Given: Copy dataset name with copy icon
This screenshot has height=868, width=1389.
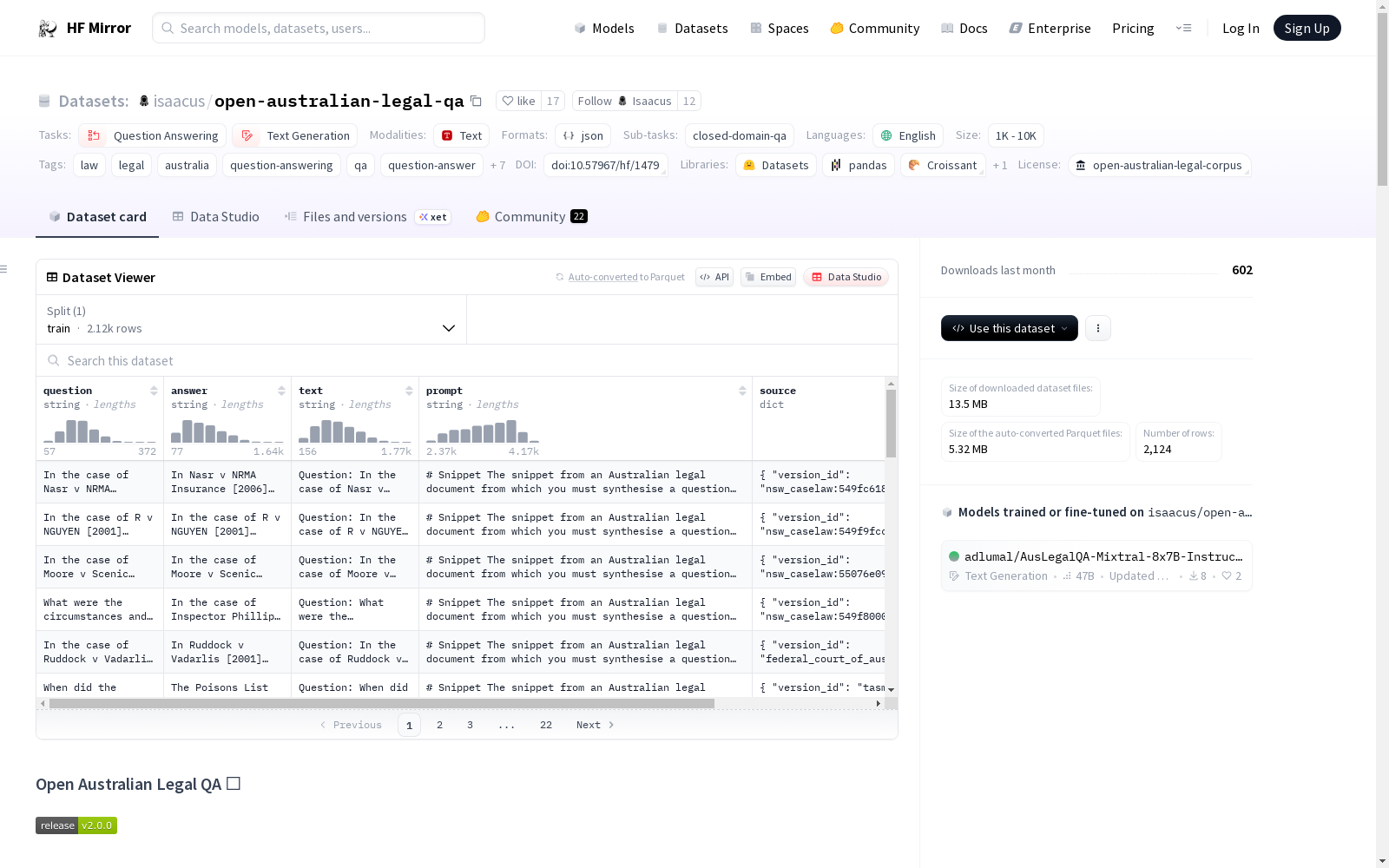Looking at the screenshot, I should (476, 101).
